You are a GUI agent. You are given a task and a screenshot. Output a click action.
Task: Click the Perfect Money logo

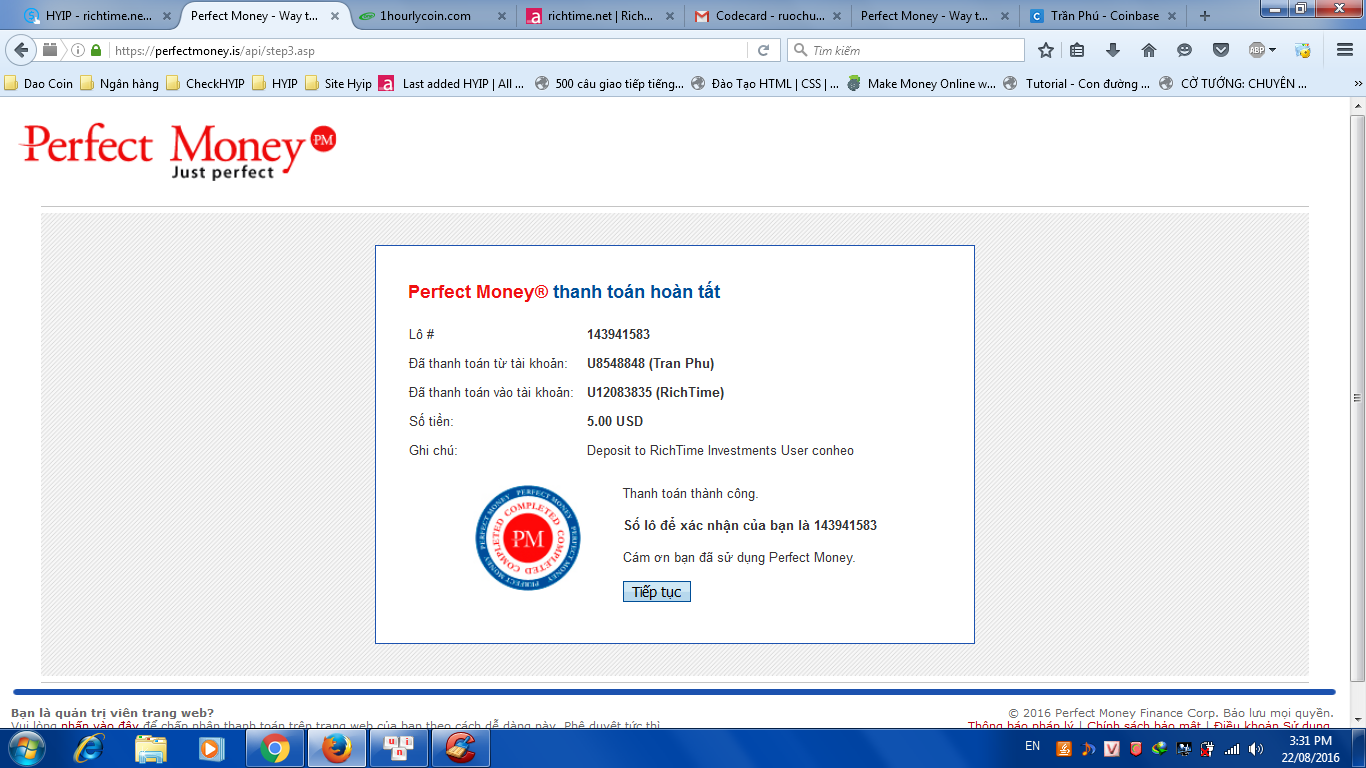coord(178,152)
